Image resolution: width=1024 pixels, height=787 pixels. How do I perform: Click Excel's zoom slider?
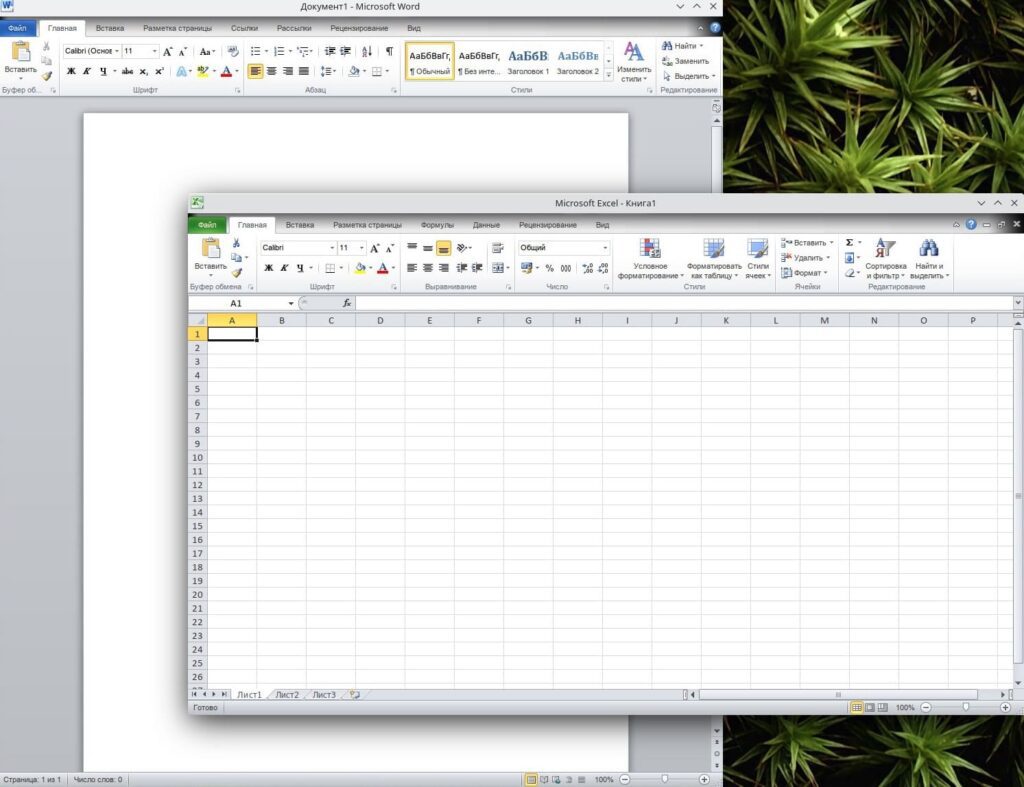pos(965,707)
